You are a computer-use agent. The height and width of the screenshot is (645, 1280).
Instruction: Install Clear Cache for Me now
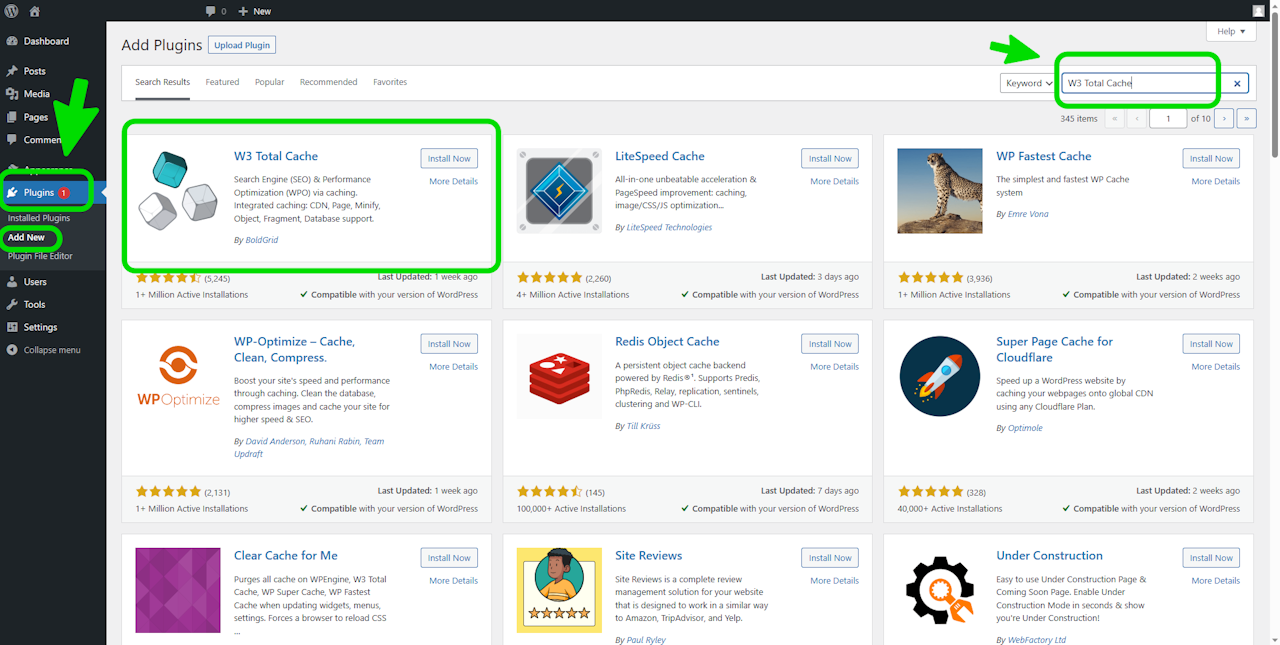click(x=449, y=558)
